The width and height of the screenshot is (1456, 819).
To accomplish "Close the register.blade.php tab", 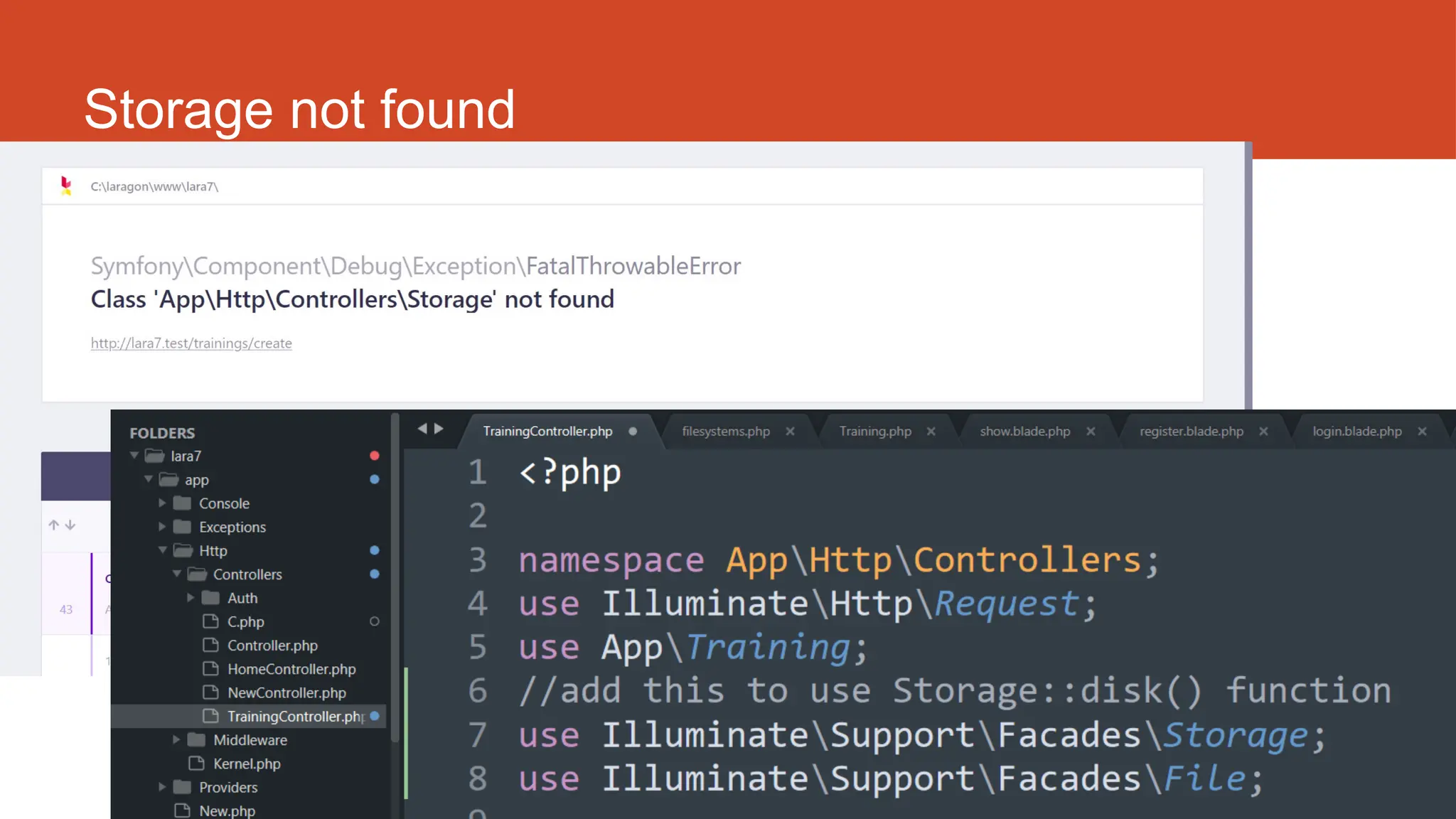I will [1263, 432].
